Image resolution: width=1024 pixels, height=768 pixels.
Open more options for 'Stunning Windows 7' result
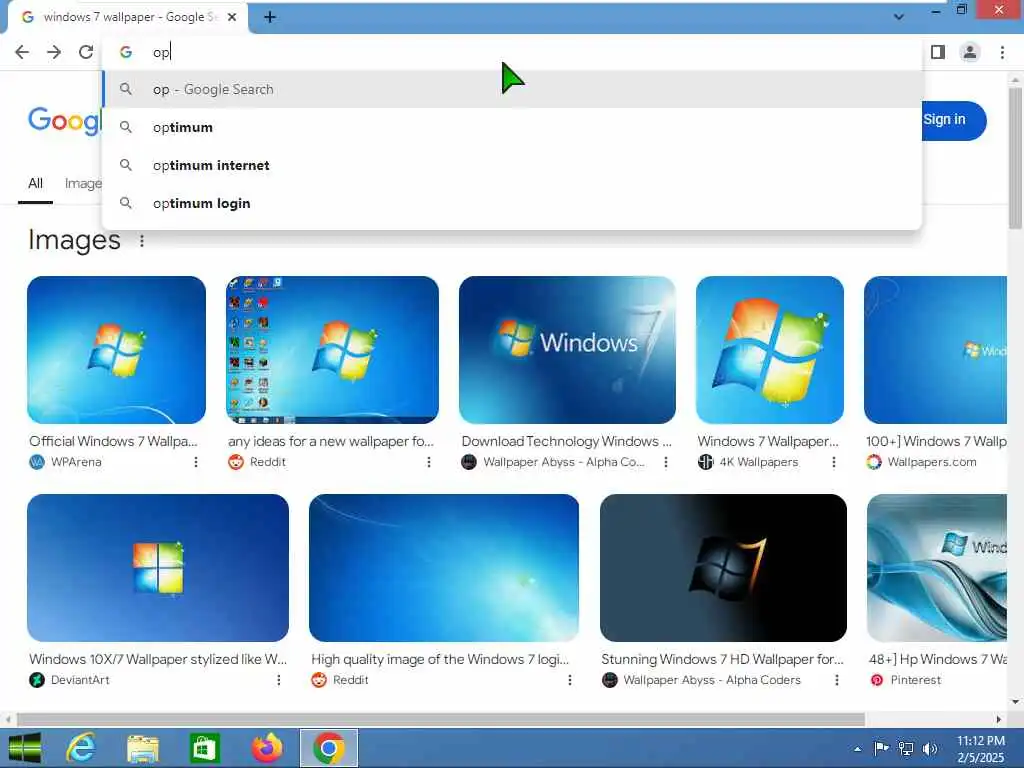point(837,680)
